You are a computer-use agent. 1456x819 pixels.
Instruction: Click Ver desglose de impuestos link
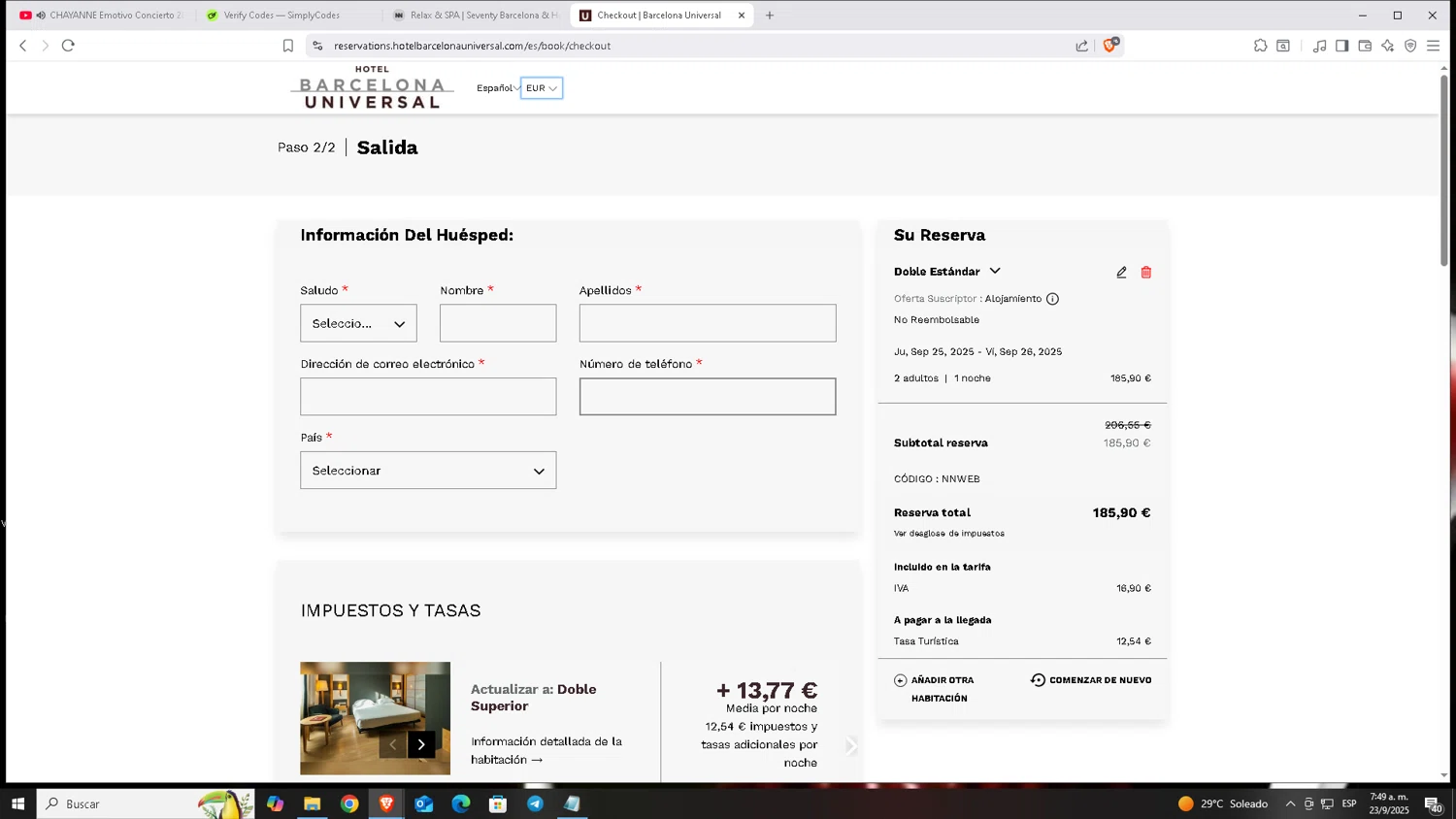tap(949, 534)
